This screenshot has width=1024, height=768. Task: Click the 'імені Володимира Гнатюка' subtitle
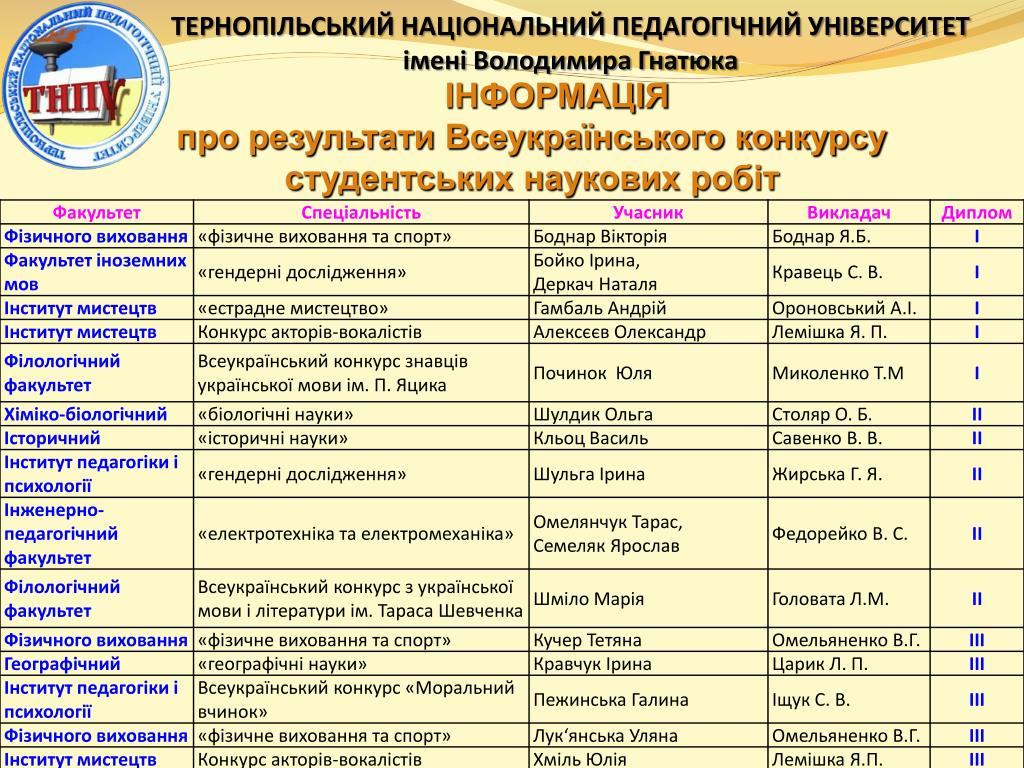tap(570, 61)
